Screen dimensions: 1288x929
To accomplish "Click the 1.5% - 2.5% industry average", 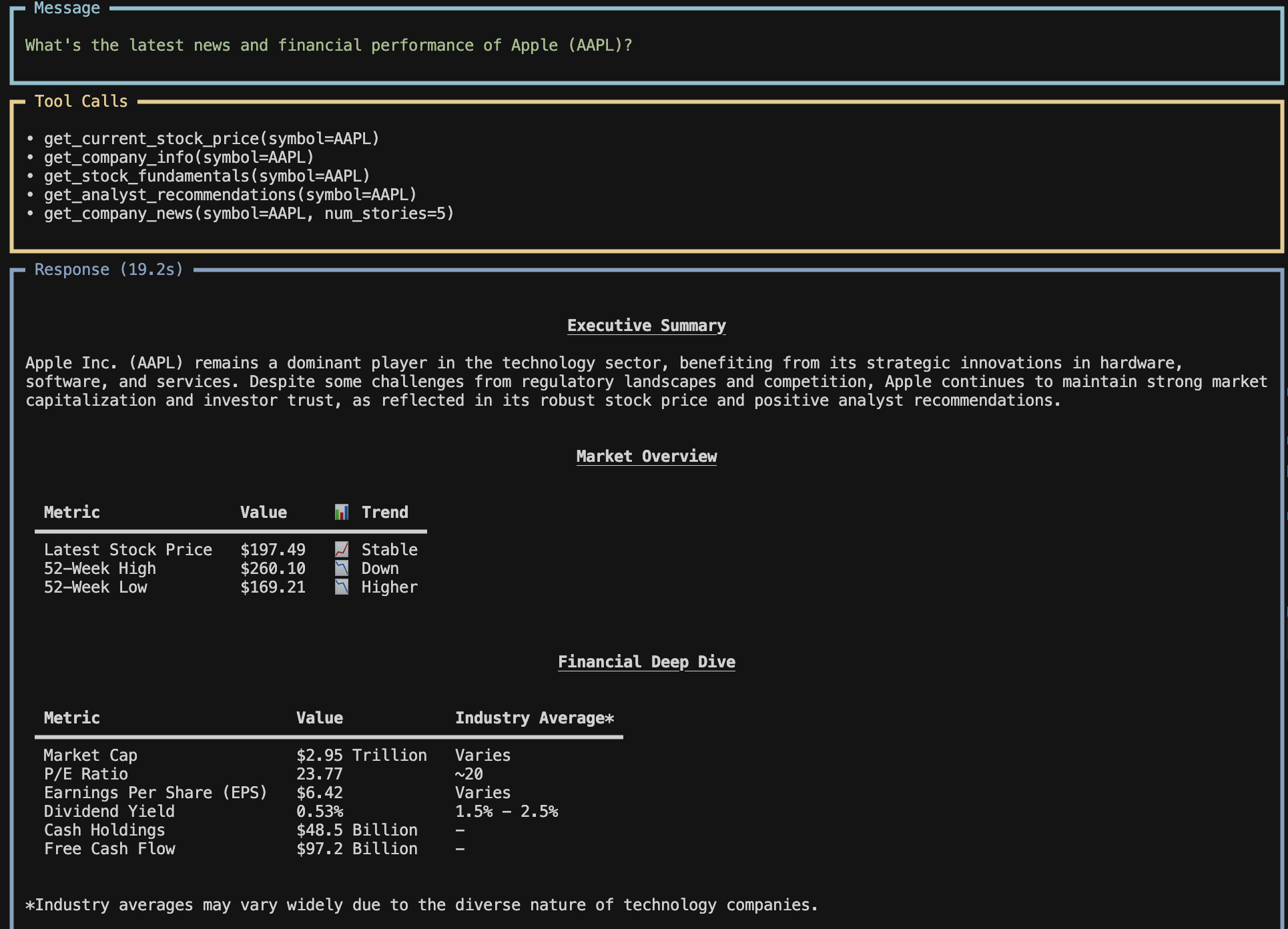I will (x=507, y=812).
